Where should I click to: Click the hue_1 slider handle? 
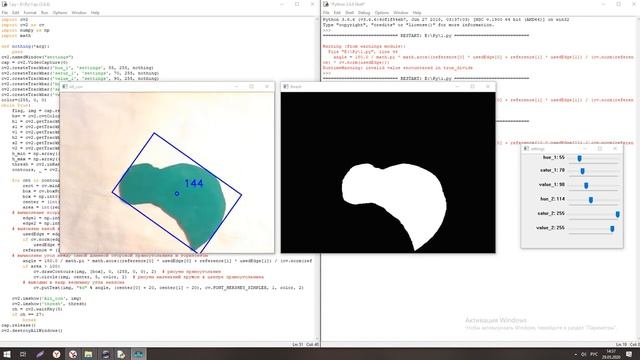pyautogui.click(x=579, y=158)
